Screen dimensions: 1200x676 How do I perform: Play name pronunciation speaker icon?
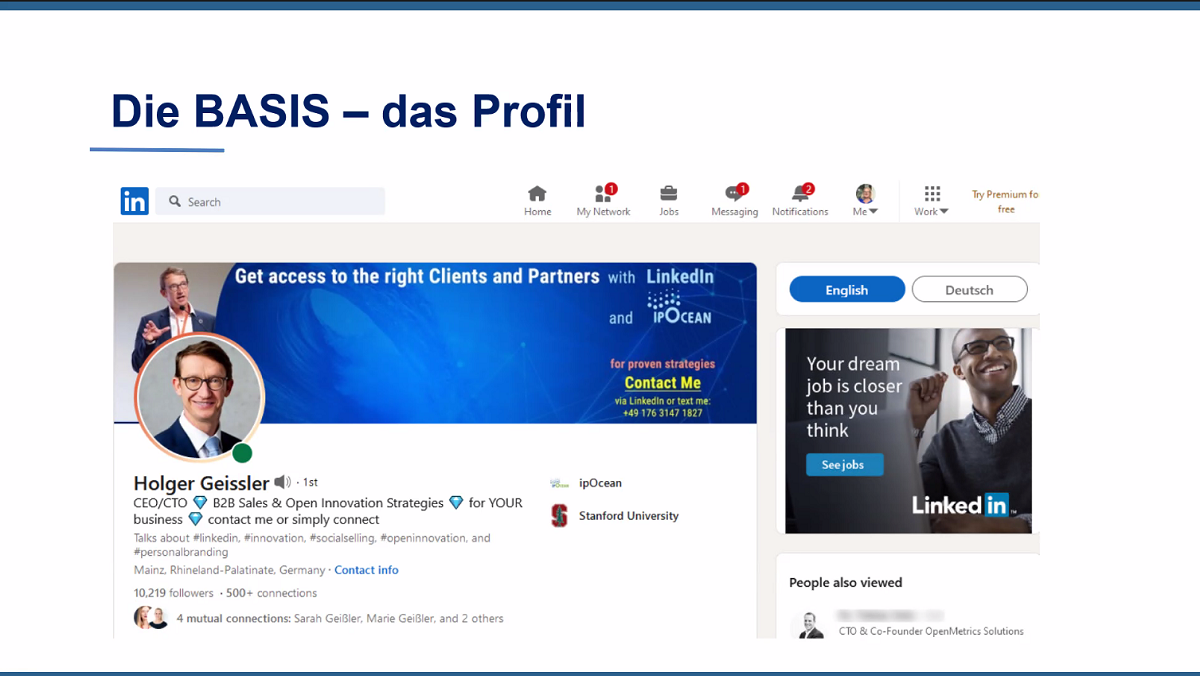pyautogui.click(x=283, y=482)
